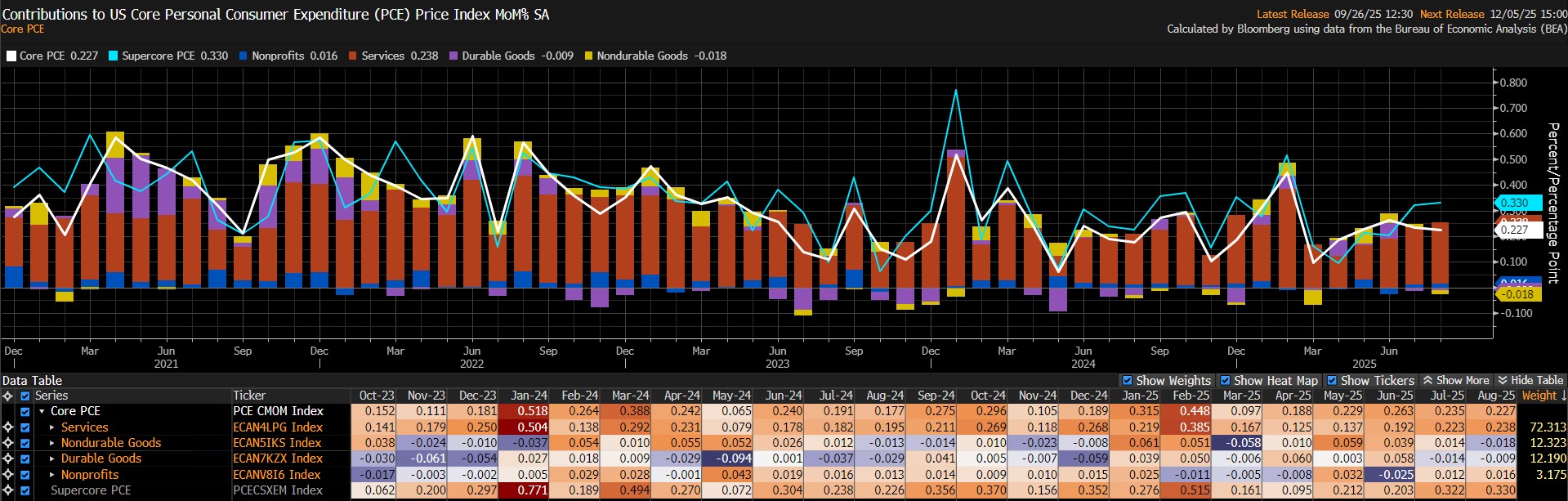Click the Show More double-chevron icon

click(x=1427, y=381)
